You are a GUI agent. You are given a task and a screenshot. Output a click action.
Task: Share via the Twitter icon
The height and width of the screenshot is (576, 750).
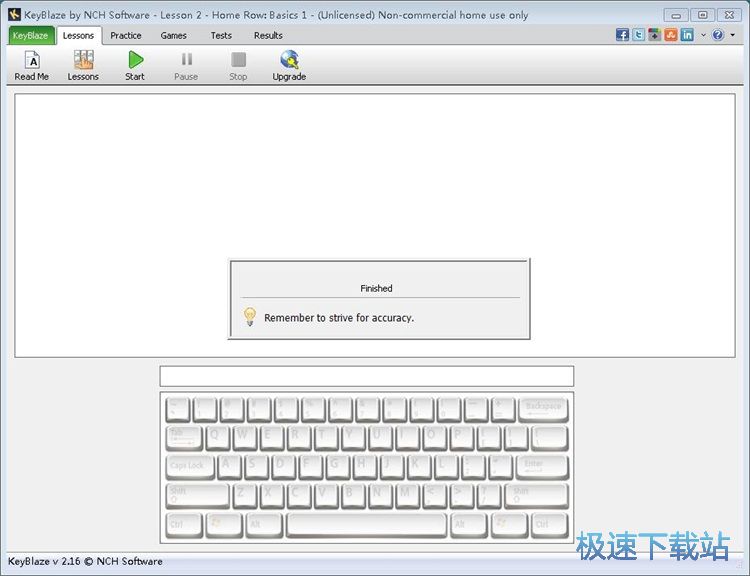point(638,35)
